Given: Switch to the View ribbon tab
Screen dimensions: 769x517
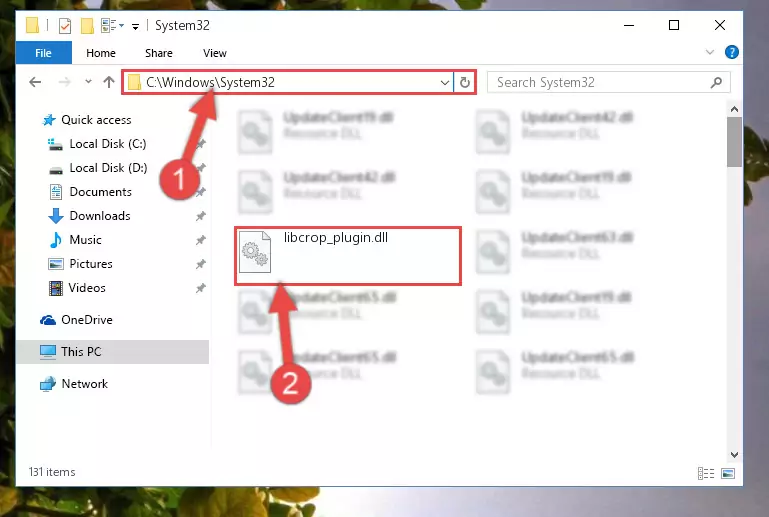Looking at the screenshot, I should [x=215, y=53].
